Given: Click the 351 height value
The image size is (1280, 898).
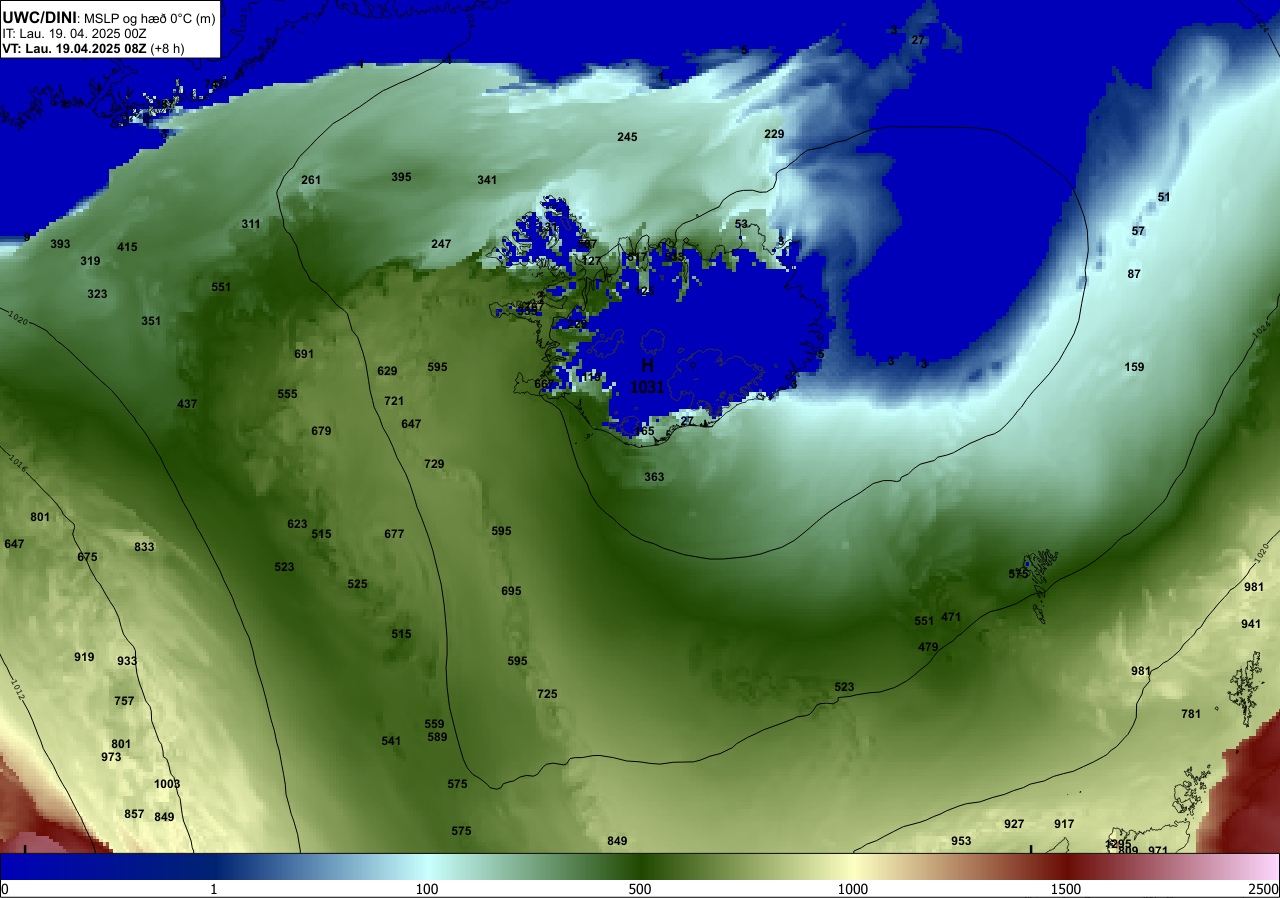Looking at the screenshot, I should 150,321.
